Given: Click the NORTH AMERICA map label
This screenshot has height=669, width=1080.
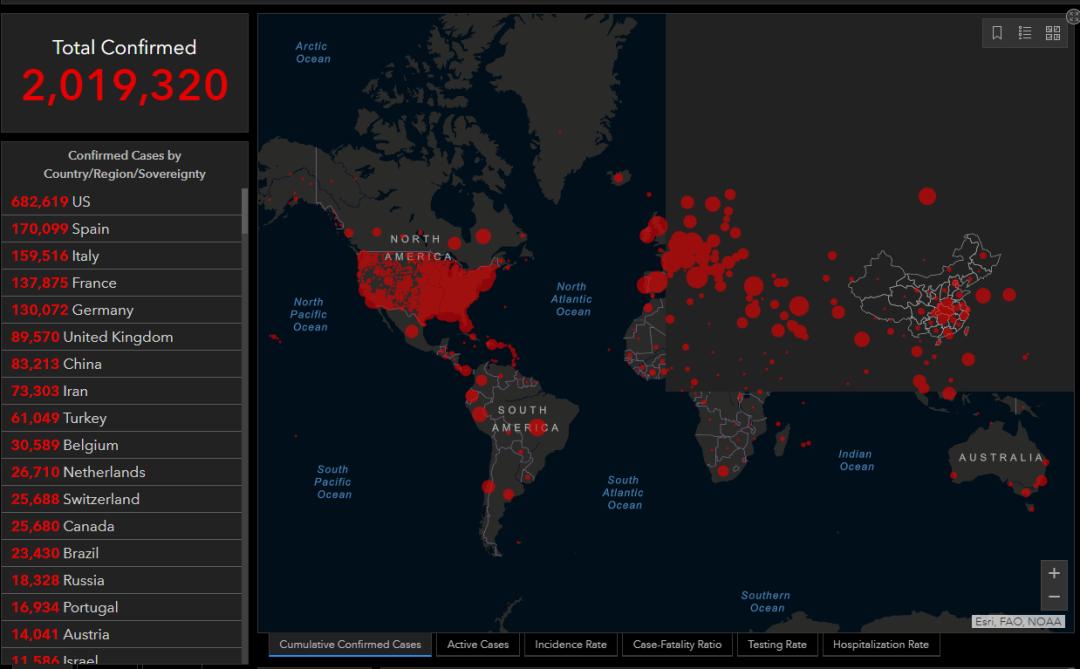Looking at the screenshot, I should [x=419, y=247].
